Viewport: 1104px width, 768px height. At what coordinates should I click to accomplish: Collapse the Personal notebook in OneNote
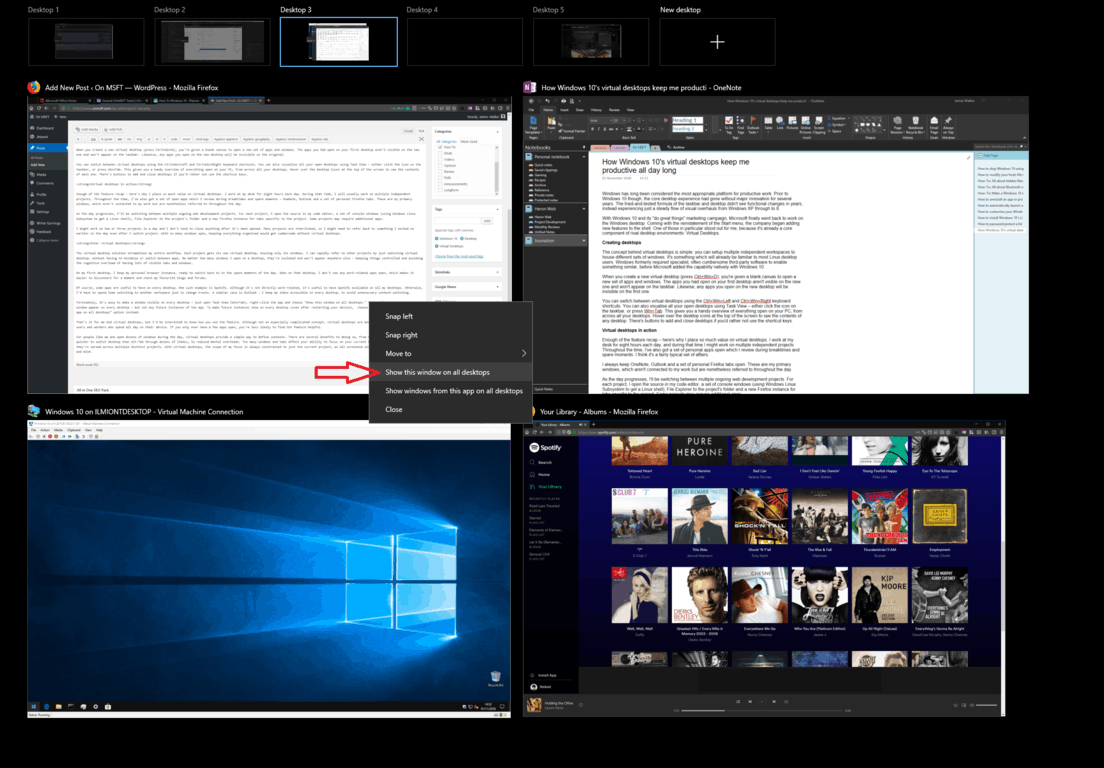[x=584, y=156]
